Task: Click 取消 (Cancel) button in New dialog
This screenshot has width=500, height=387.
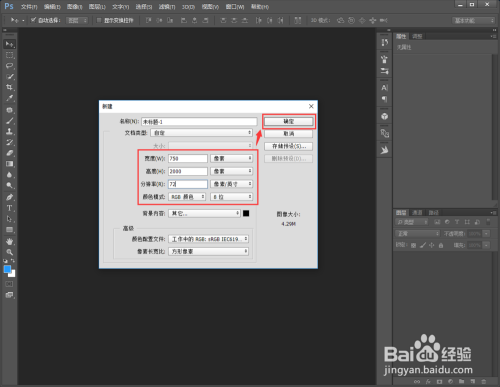Action: 289,134
